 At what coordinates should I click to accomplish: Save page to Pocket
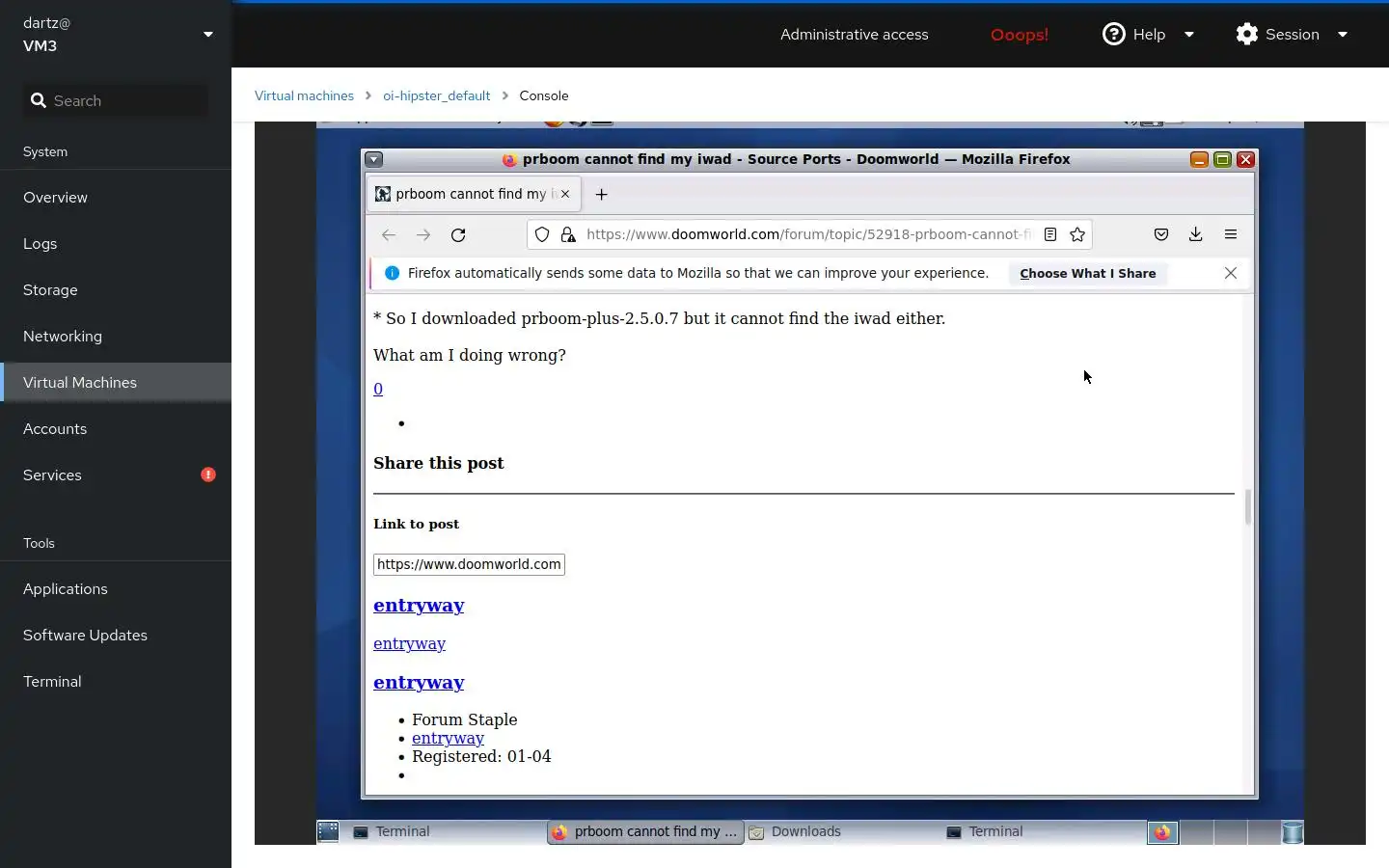click(1161, 234)
